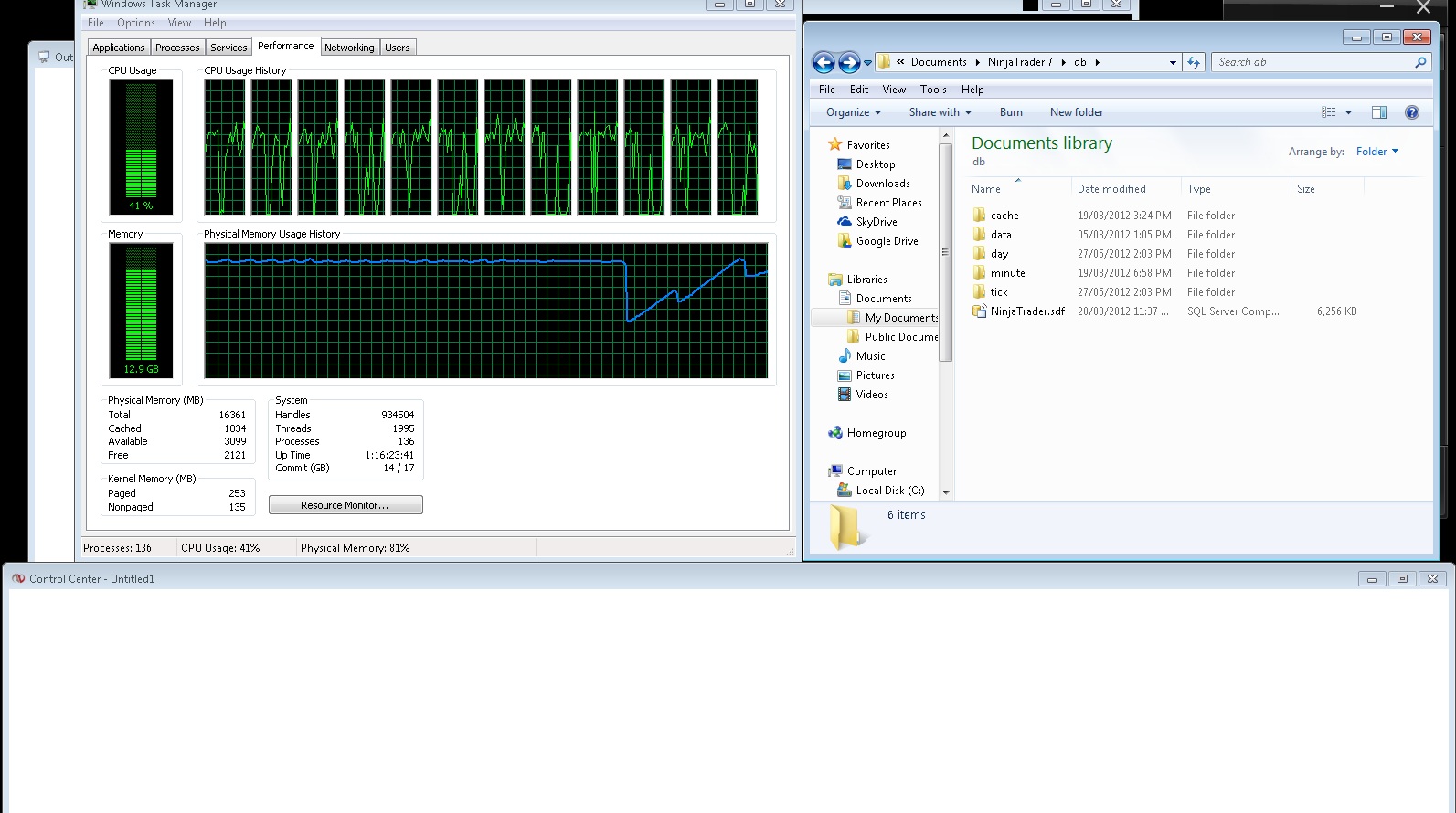The image size is (1456, 813).
Task: Expand the Share with dropdown
Action: pyautogui.click(x=940, y=112)
